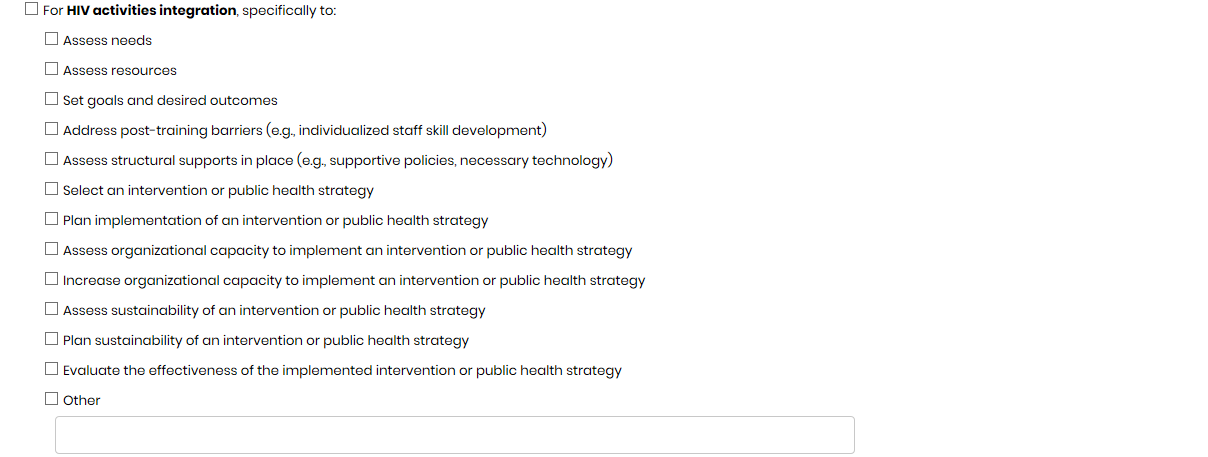The width and height of the screenshot is (1208, 457).
Task: Click 'Set goals and desired outcomes' label
Action: tap(170, 101)
